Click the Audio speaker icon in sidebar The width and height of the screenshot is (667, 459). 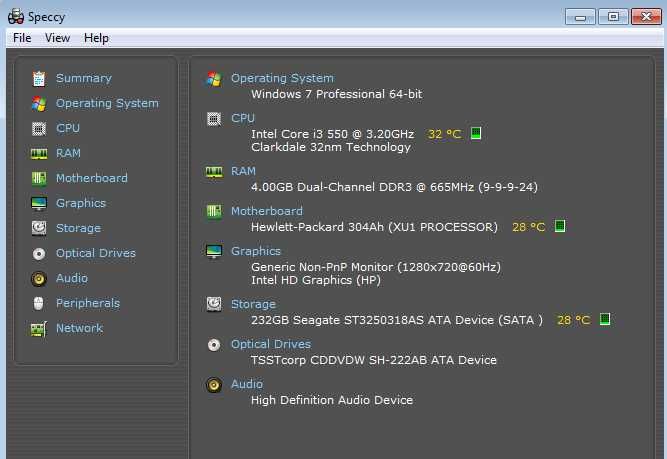pos(39,279)
